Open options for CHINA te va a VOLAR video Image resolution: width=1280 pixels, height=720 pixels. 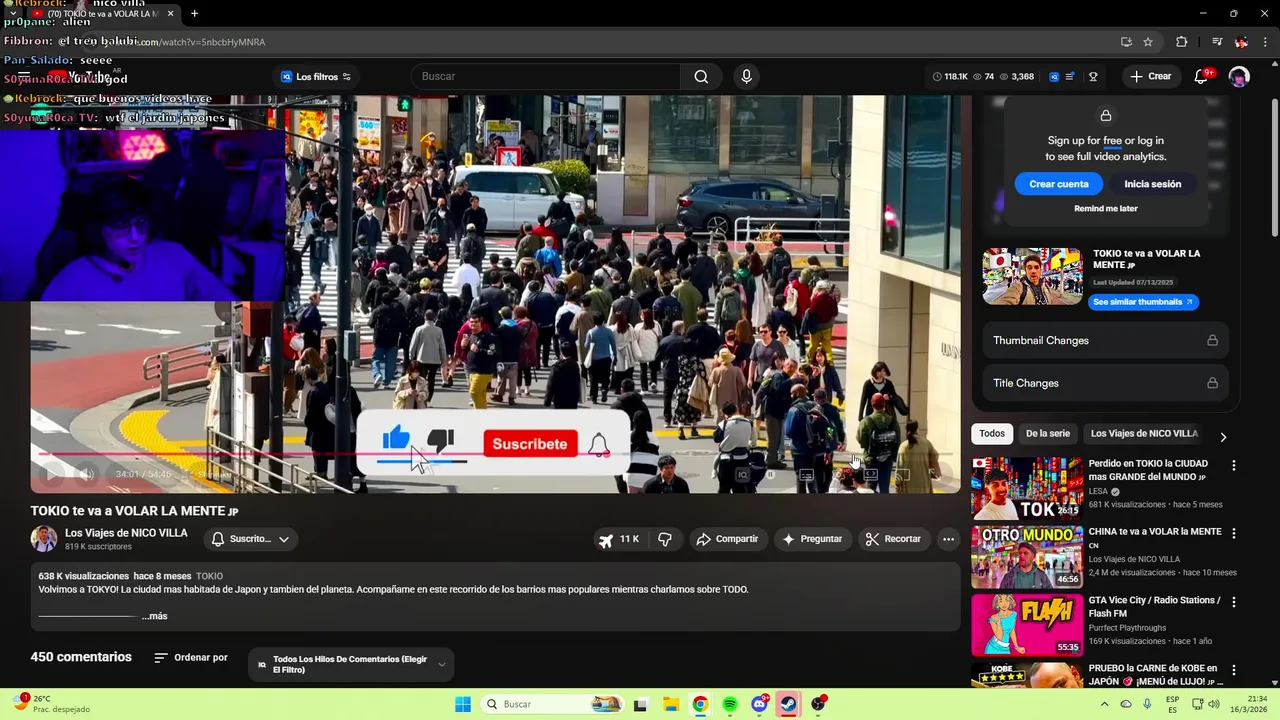1233,534
